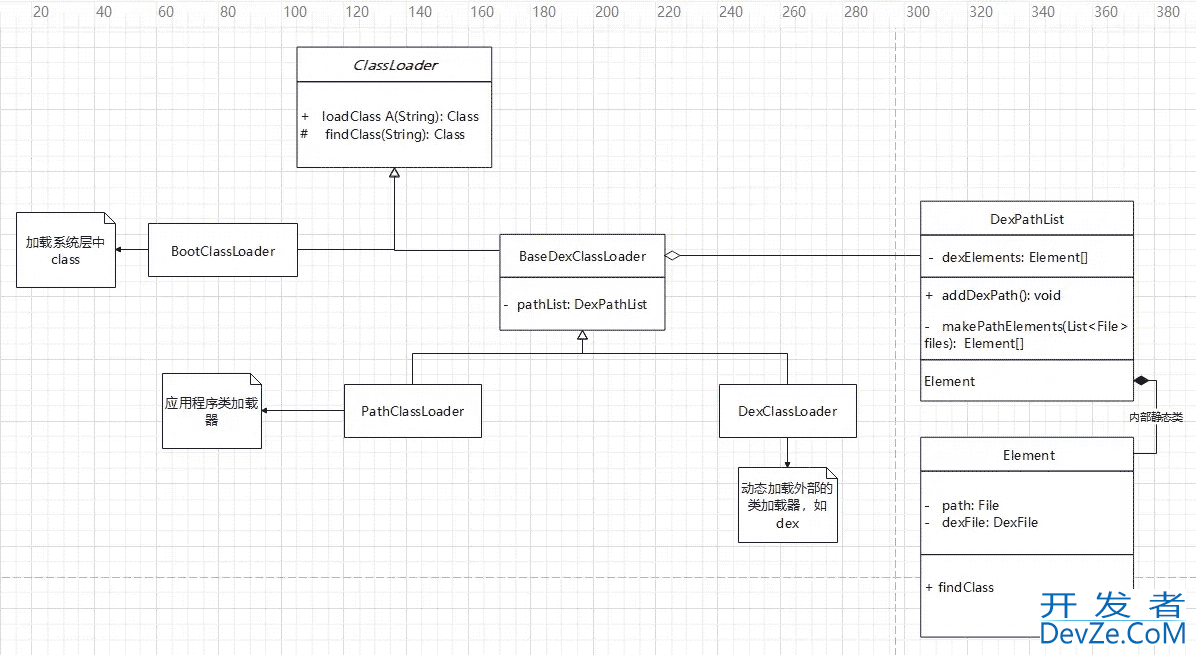
Task: Click ruler mark 200
Action: click(x=606, y=12)
